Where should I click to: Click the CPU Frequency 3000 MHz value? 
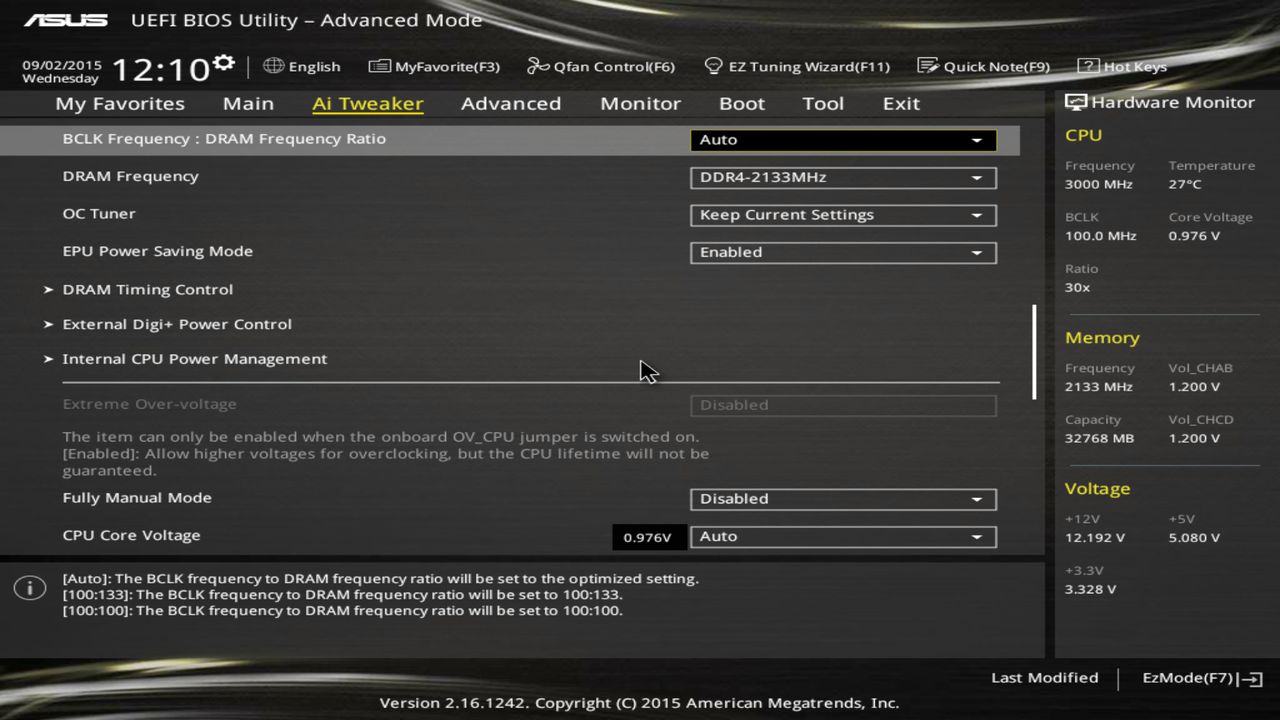[x=1099, y=184]
